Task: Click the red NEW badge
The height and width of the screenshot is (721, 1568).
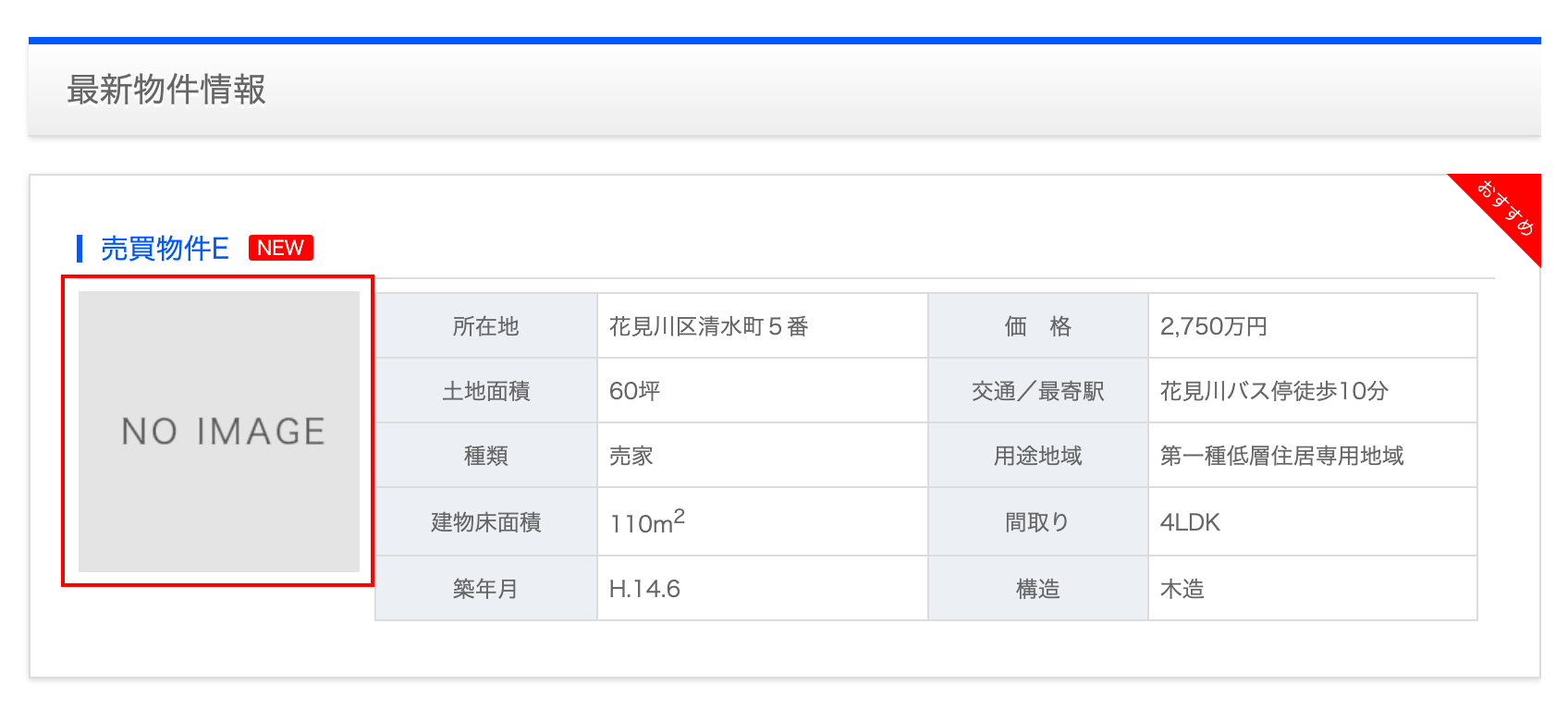Action: tap(280, 248)
